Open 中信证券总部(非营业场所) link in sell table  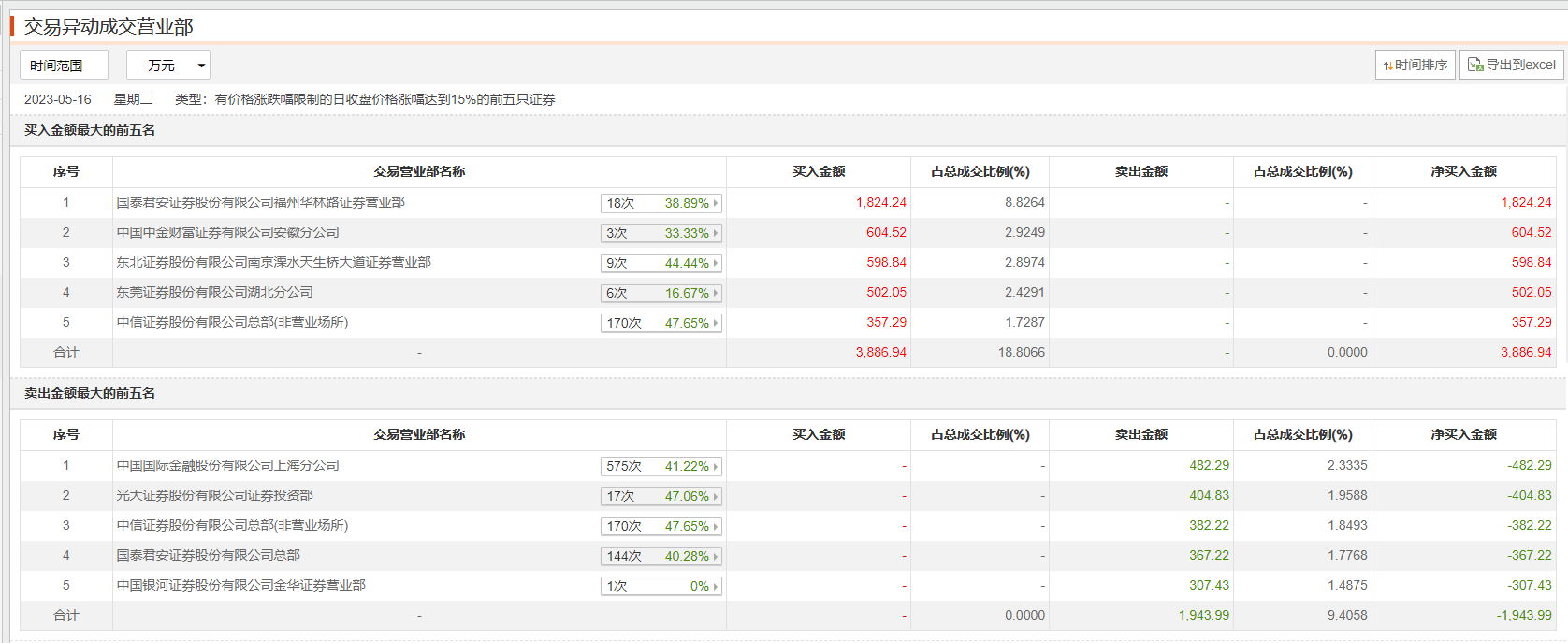click(x=232, y=525)
